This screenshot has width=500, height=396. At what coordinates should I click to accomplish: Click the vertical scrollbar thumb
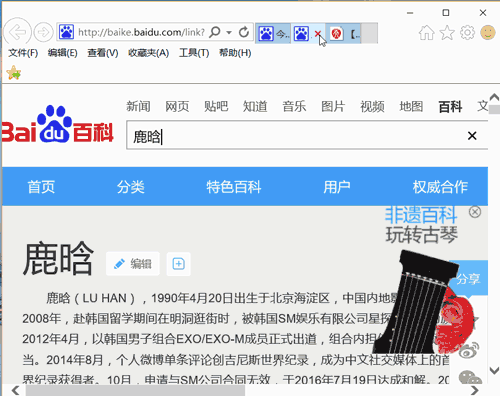(x=494, y=110)
